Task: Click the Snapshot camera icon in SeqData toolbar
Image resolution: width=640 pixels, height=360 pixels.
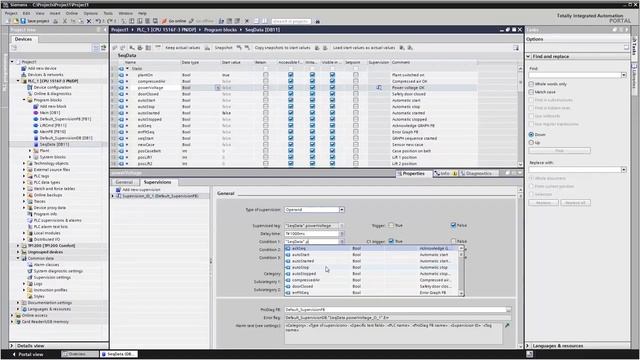Action: (x=208, y=48)
